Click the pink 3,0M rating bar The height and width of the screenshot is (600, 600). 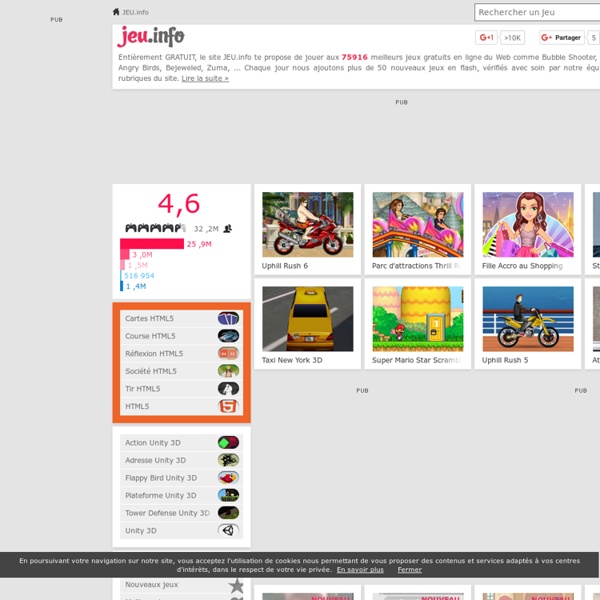125,254
